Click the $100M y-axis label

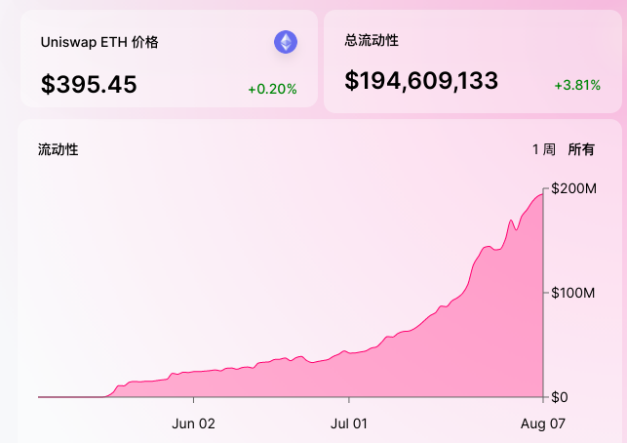[574, 293]
